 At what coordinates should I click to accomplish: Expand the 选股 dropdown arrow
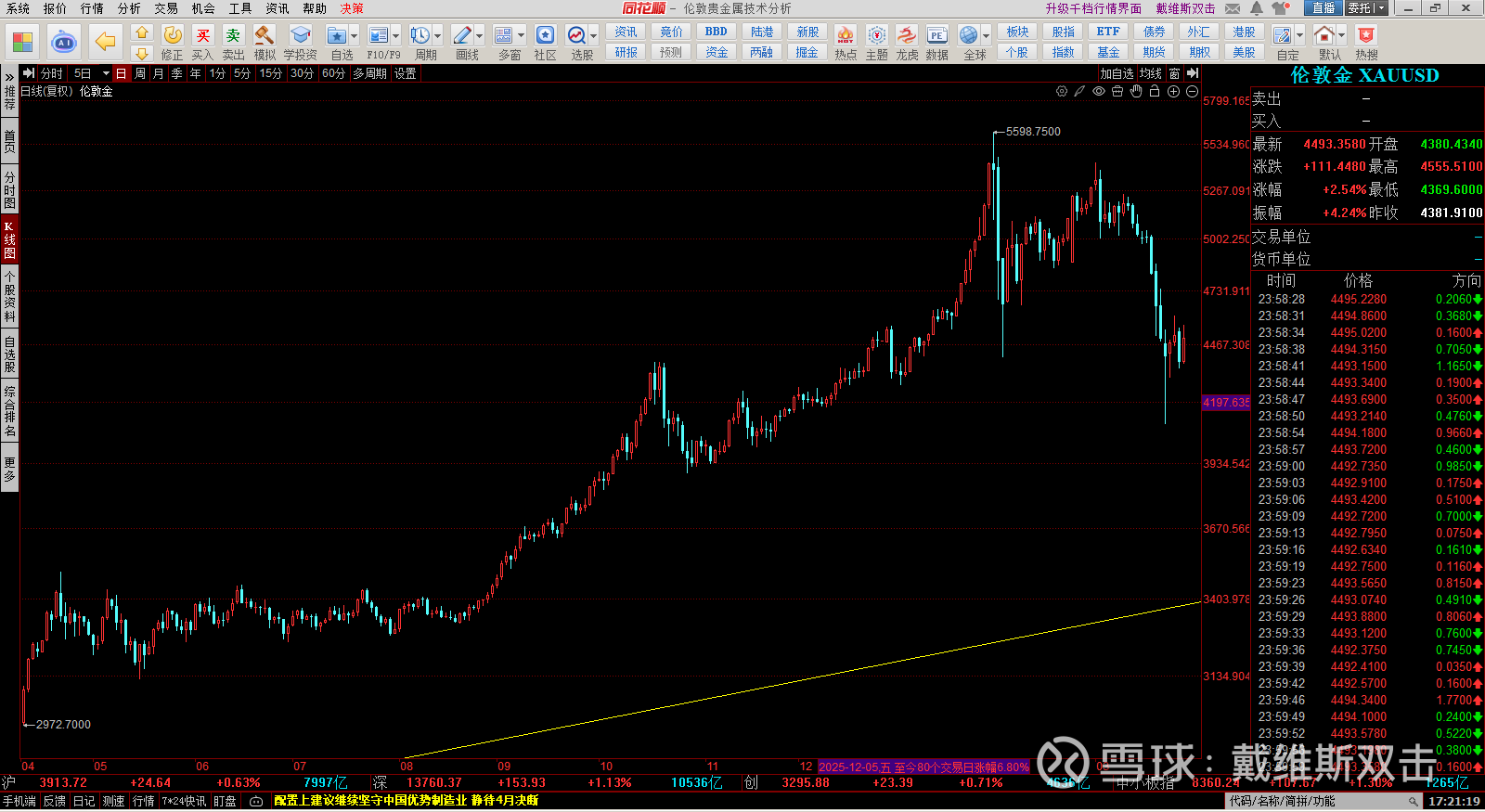[593, 36]
